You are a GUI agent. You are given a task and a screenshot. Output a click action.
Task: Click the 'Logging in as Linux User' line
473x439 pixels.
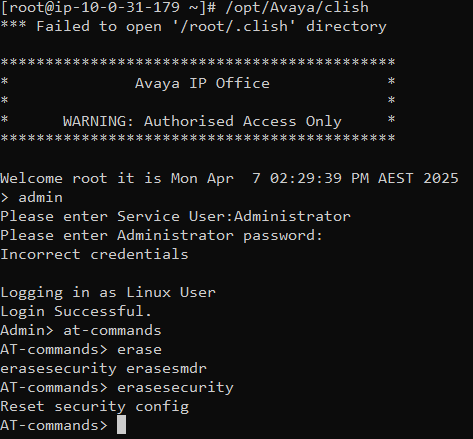tap(108, 292)
